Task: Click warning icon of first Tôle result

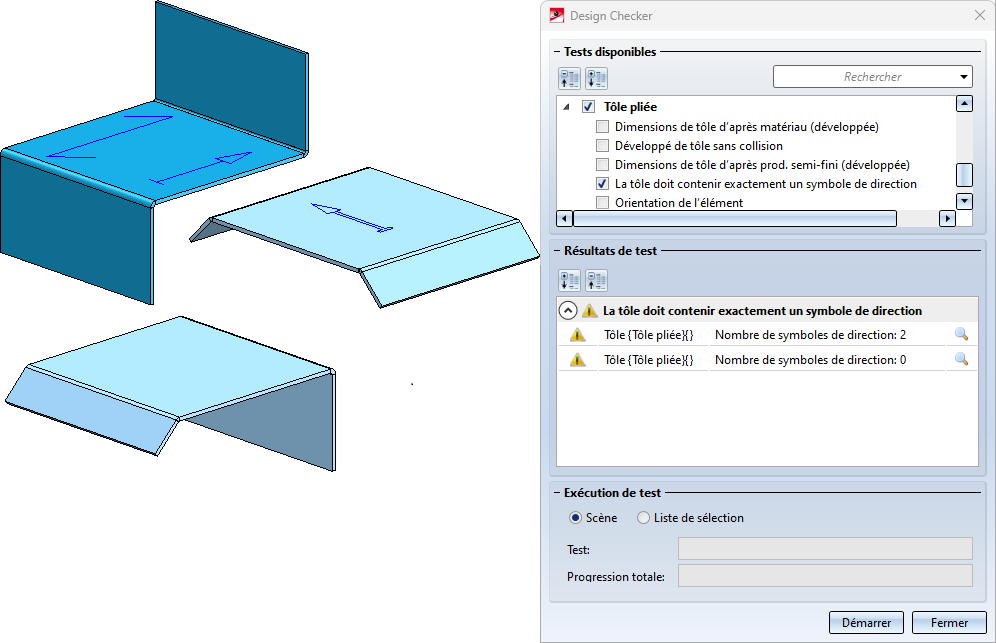Action: click(577, 335)
